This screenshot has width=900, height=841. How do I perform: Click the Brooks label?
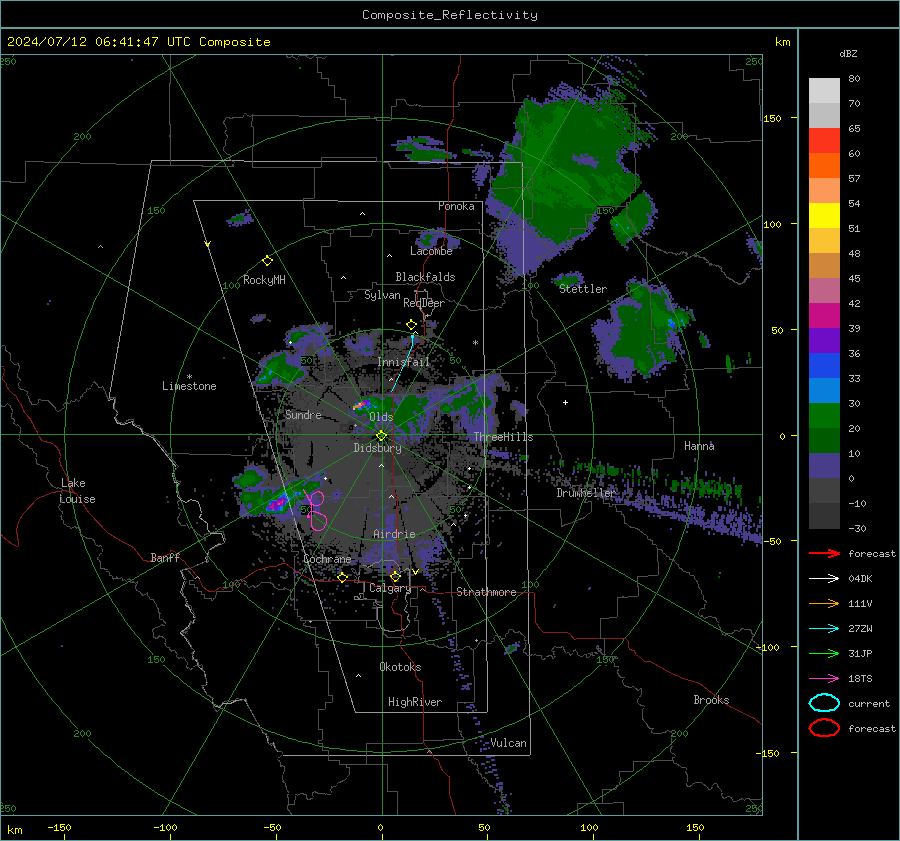click(711, 700)
